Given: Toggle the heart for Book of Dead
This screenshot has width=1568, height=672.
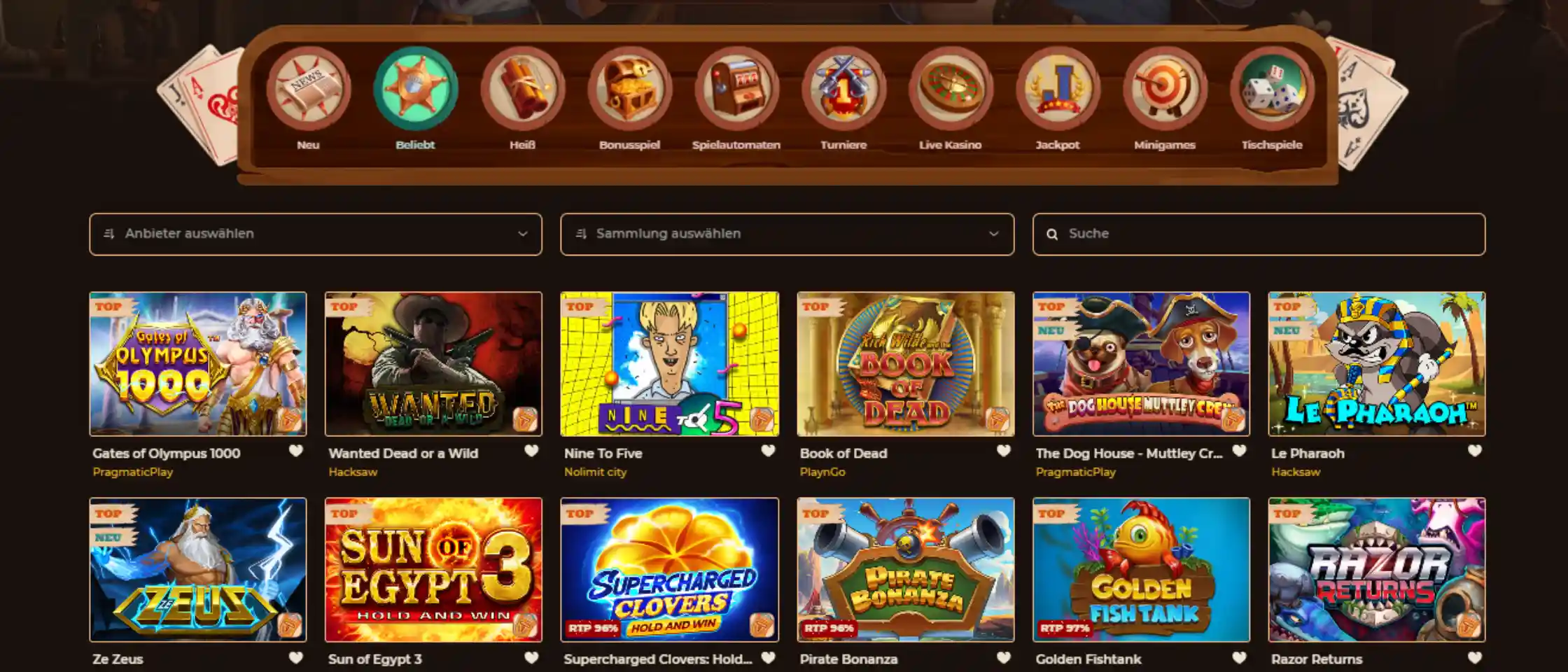Looking at the screenshot, I should tap(1004, 451).
